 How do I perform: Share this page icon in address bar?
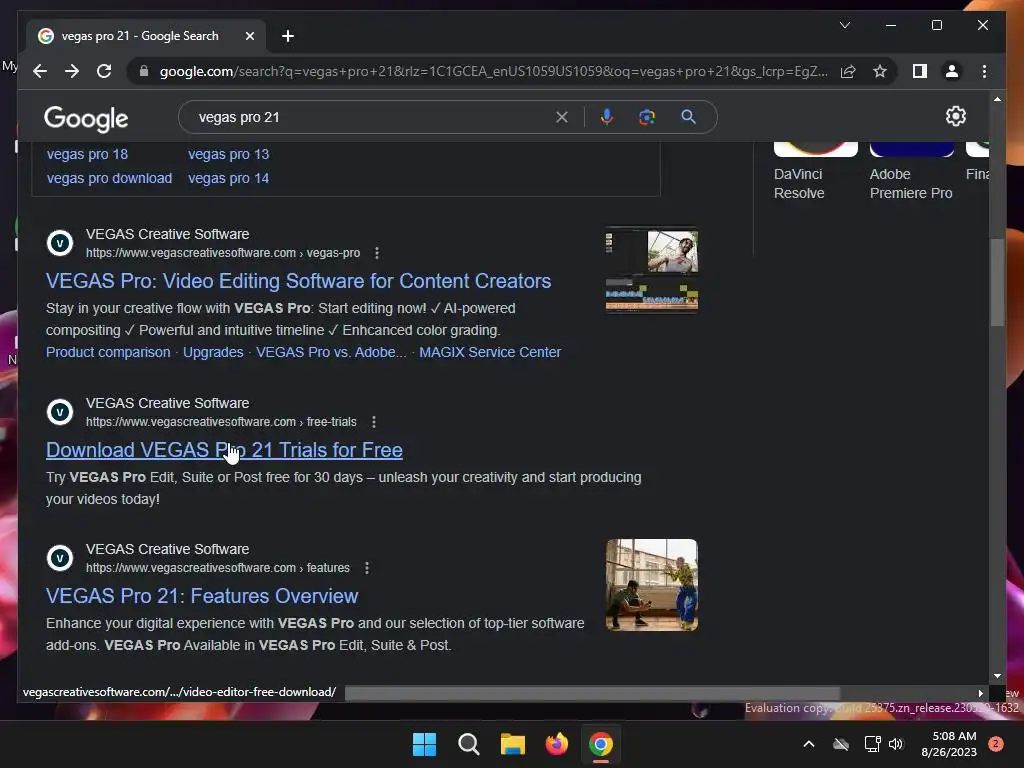[848, 71]
